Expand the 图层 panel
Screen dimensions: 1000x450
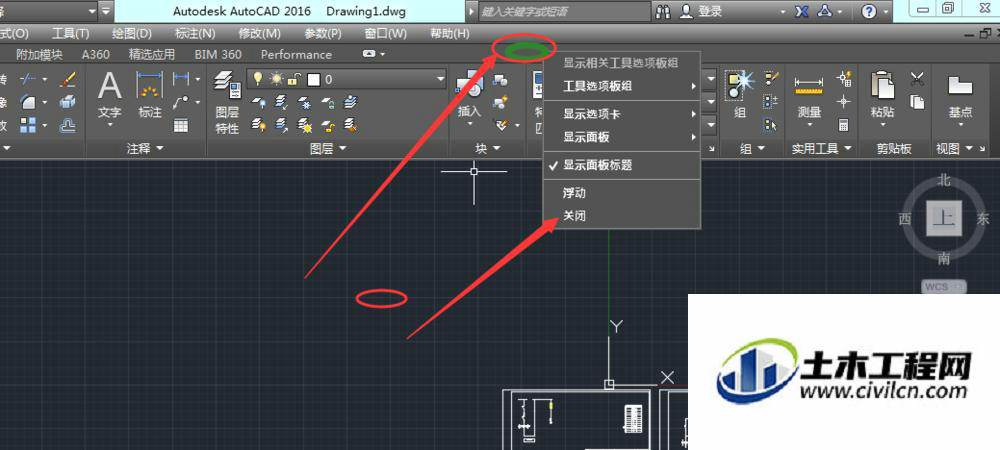pos(328,149)
